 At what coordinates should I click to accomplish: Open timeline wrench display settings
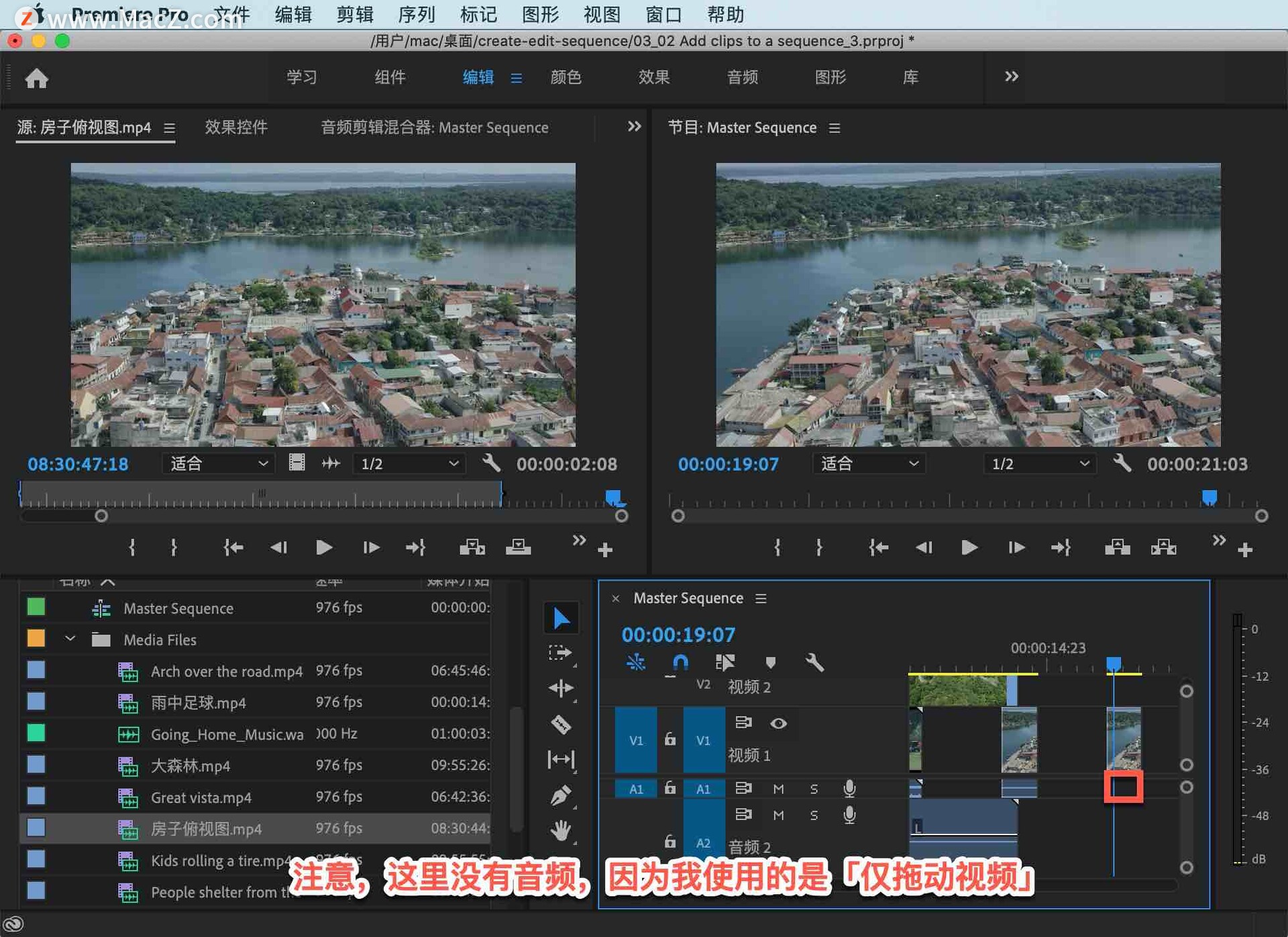(x=814, y=663)
